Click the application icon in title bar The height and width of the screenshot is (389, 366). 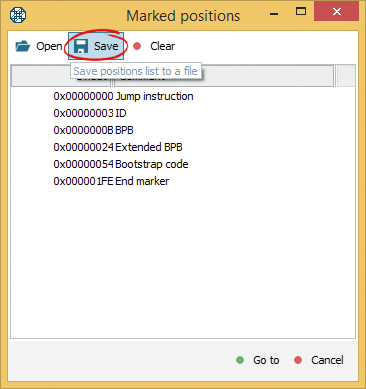pos(18,15)
